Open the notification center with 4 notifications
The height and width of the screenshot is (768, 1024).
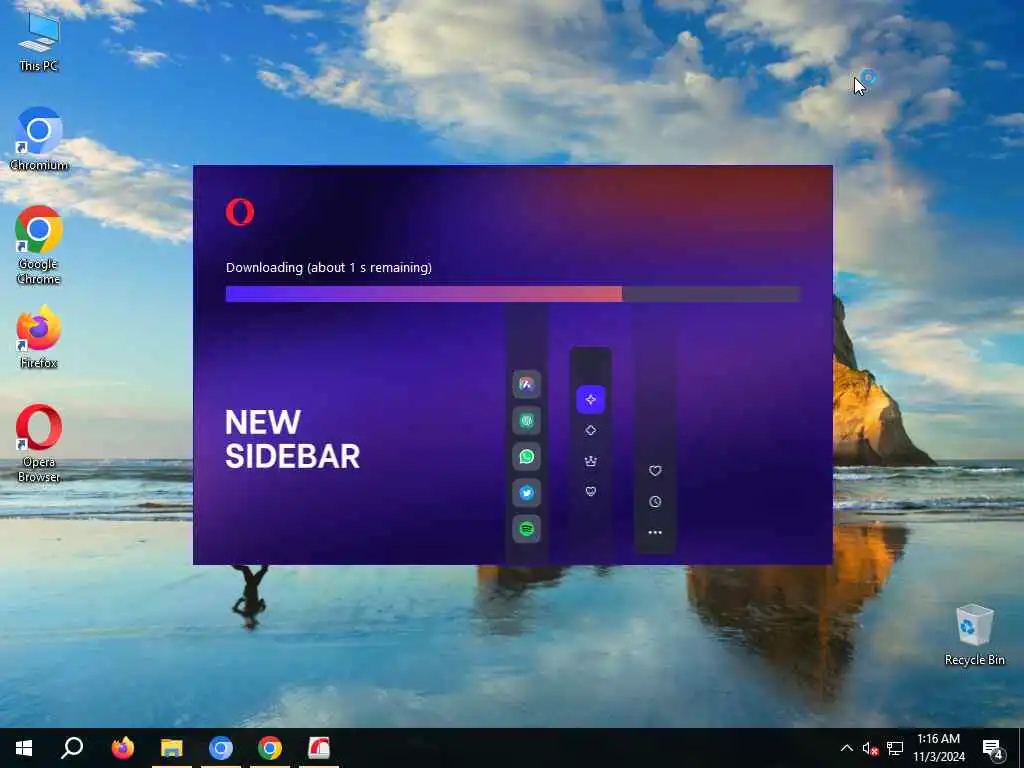pyautogui.click(x=993, y=748)
